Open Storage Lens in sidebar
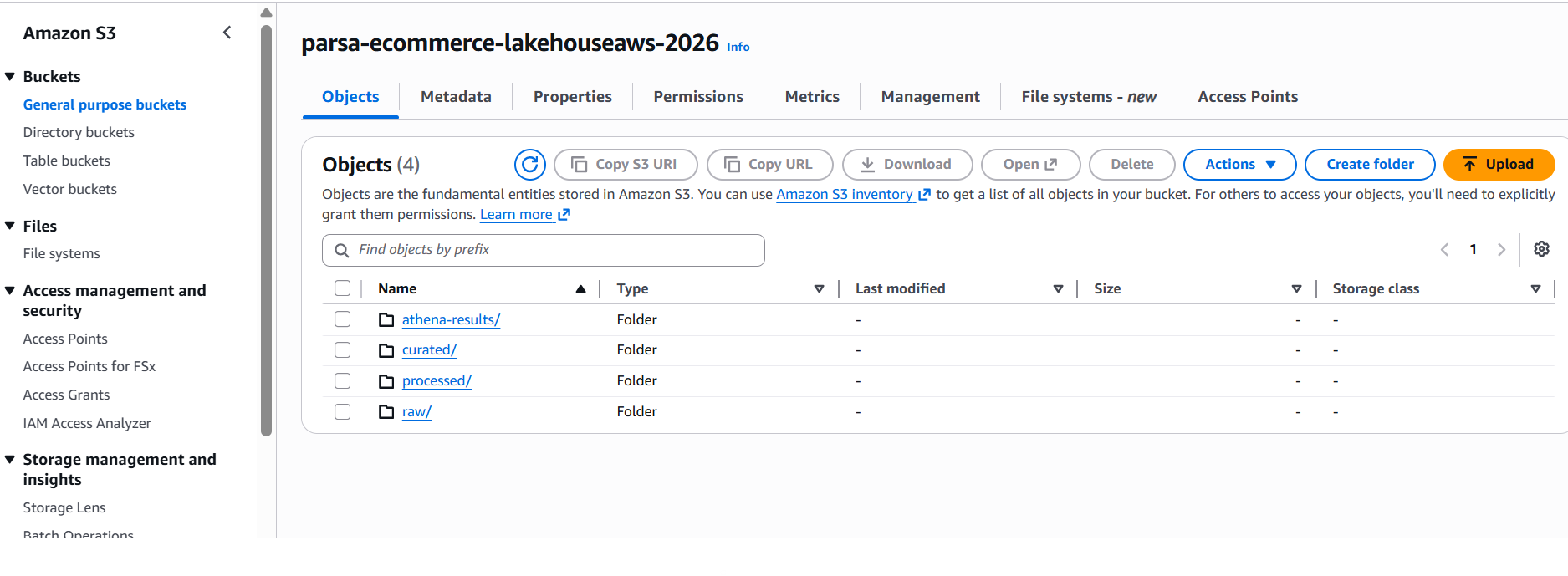Image resolution: width=1568 pixels, height=576 pixels. click(x=64, y=507)
